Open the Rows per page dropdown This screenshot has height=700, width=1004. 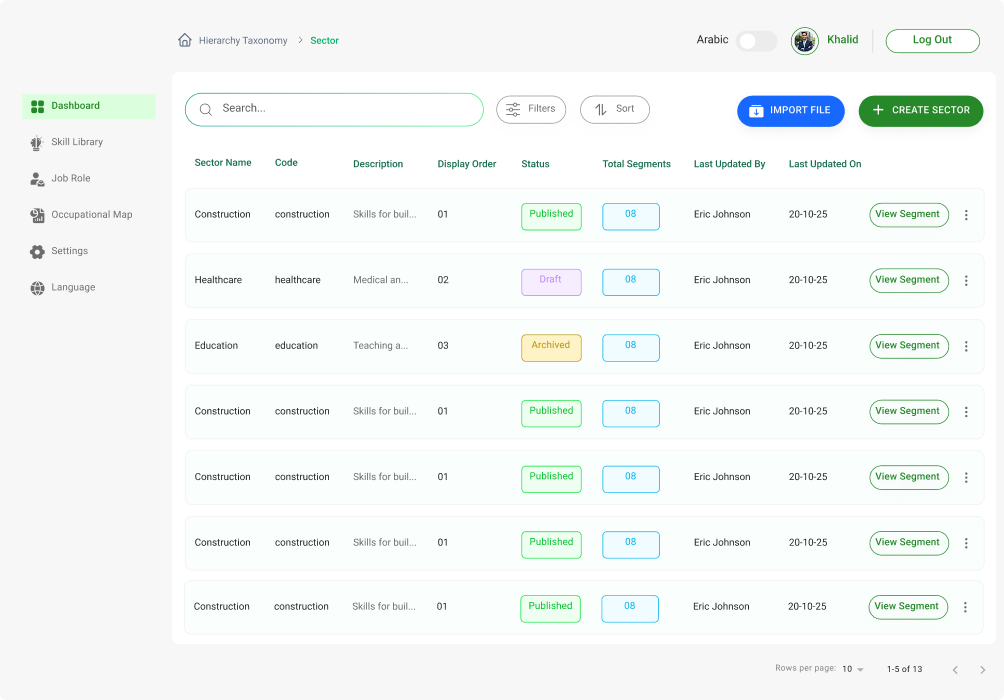[x=851, y=669]
